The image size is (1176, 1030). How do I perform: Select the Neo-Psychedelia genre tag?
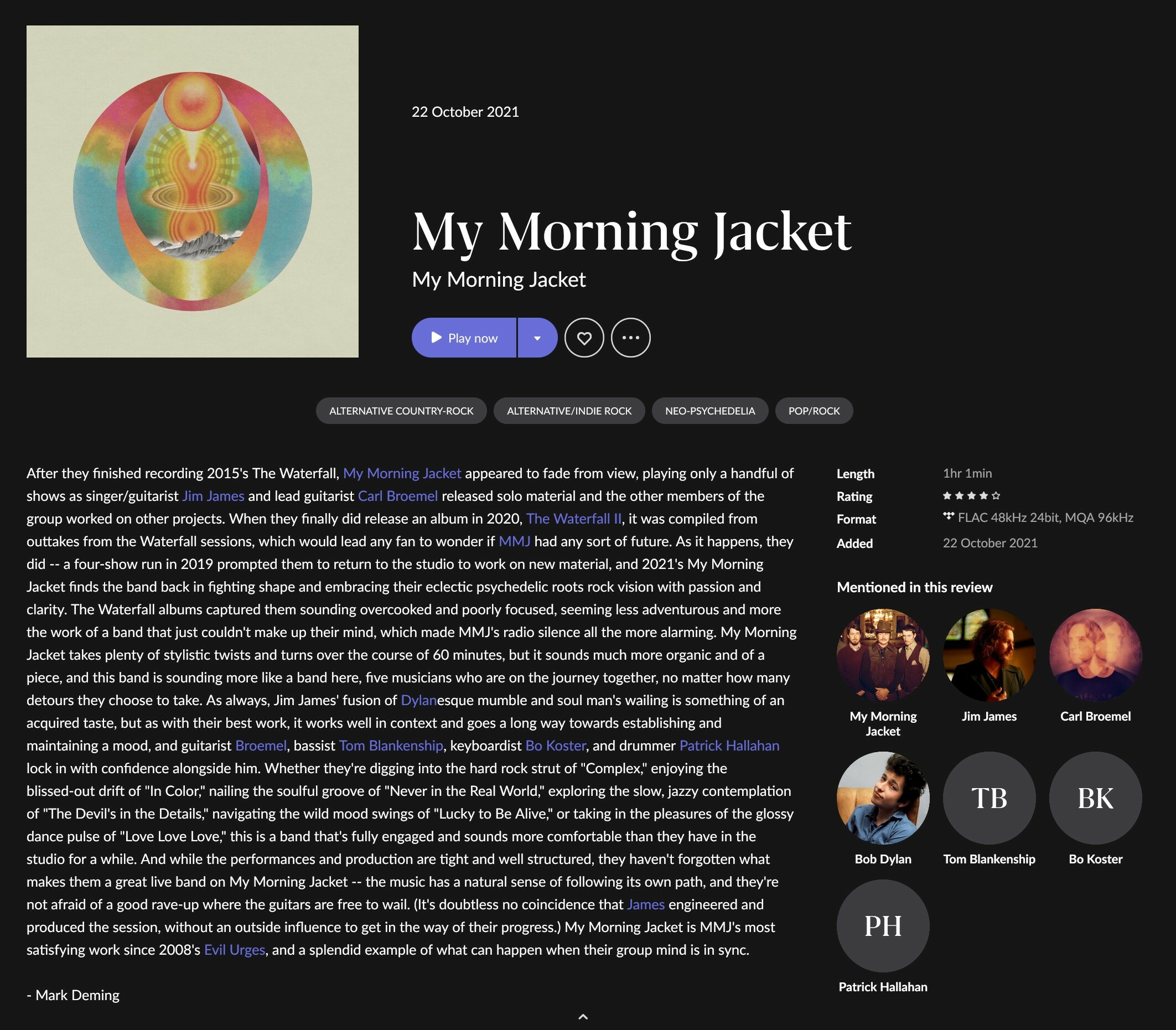coord(710,410)
